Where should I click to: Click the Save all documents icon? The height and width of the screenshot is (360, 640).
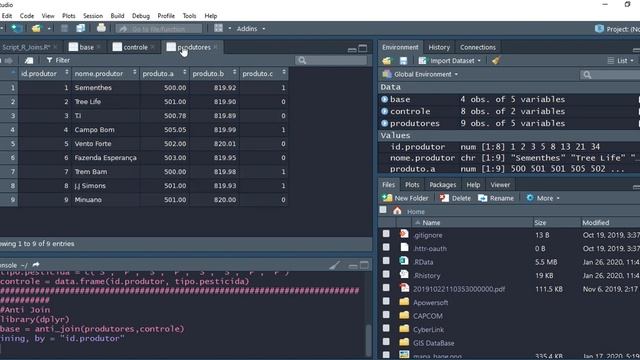80,28
